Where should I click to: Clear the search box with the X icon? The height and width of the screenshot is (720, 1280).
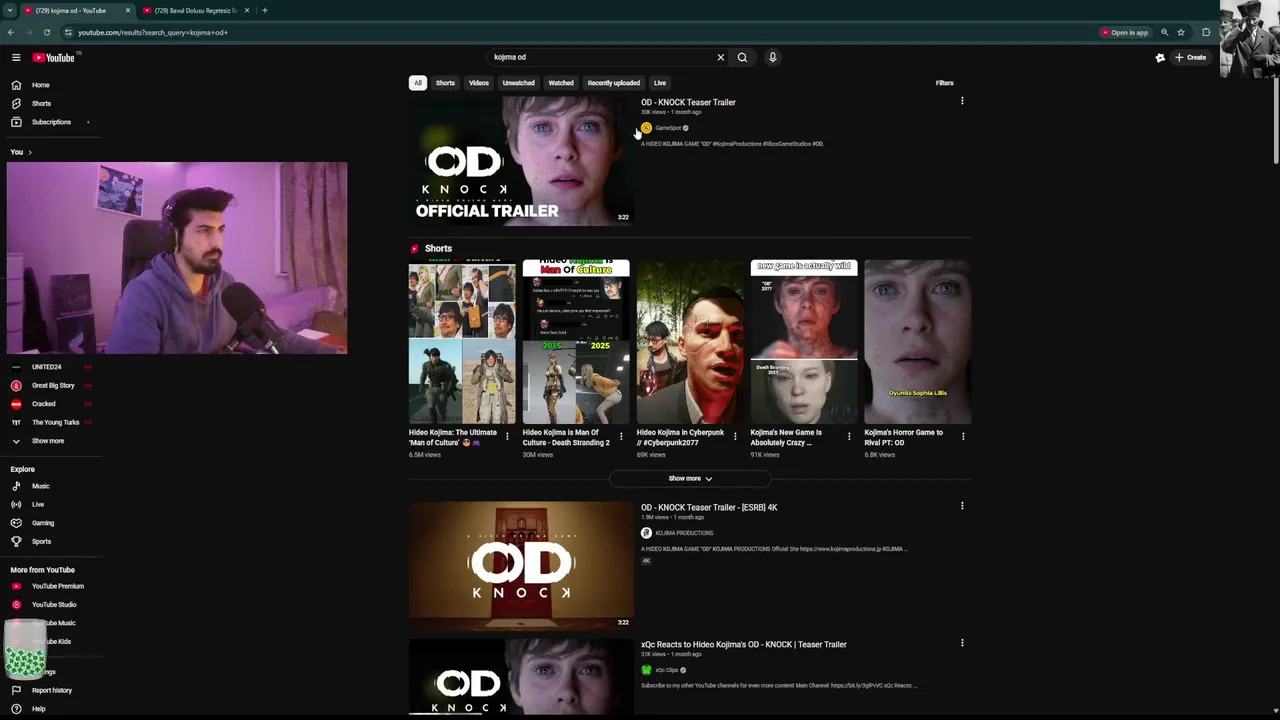[x=720, y=57]
